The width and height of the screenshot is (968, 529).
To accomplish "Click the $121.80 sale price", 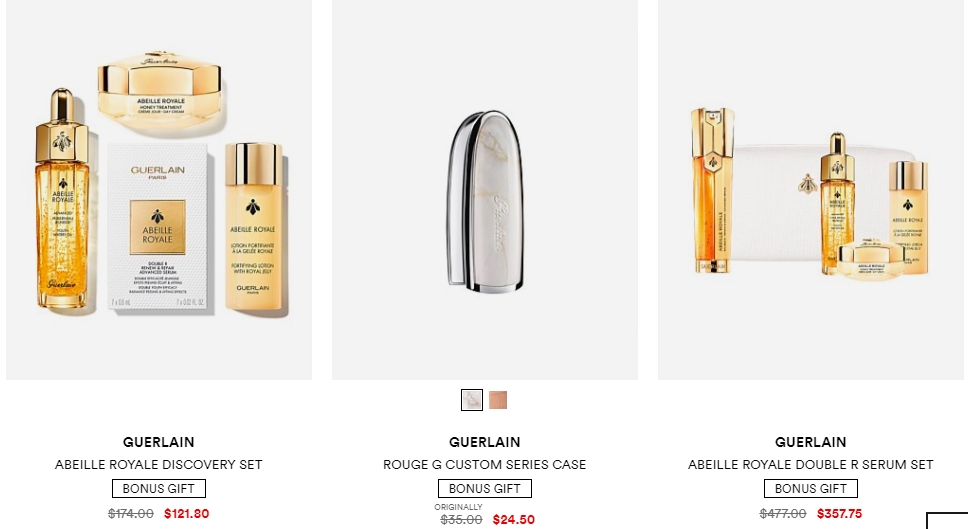I will tap(186, 514).
